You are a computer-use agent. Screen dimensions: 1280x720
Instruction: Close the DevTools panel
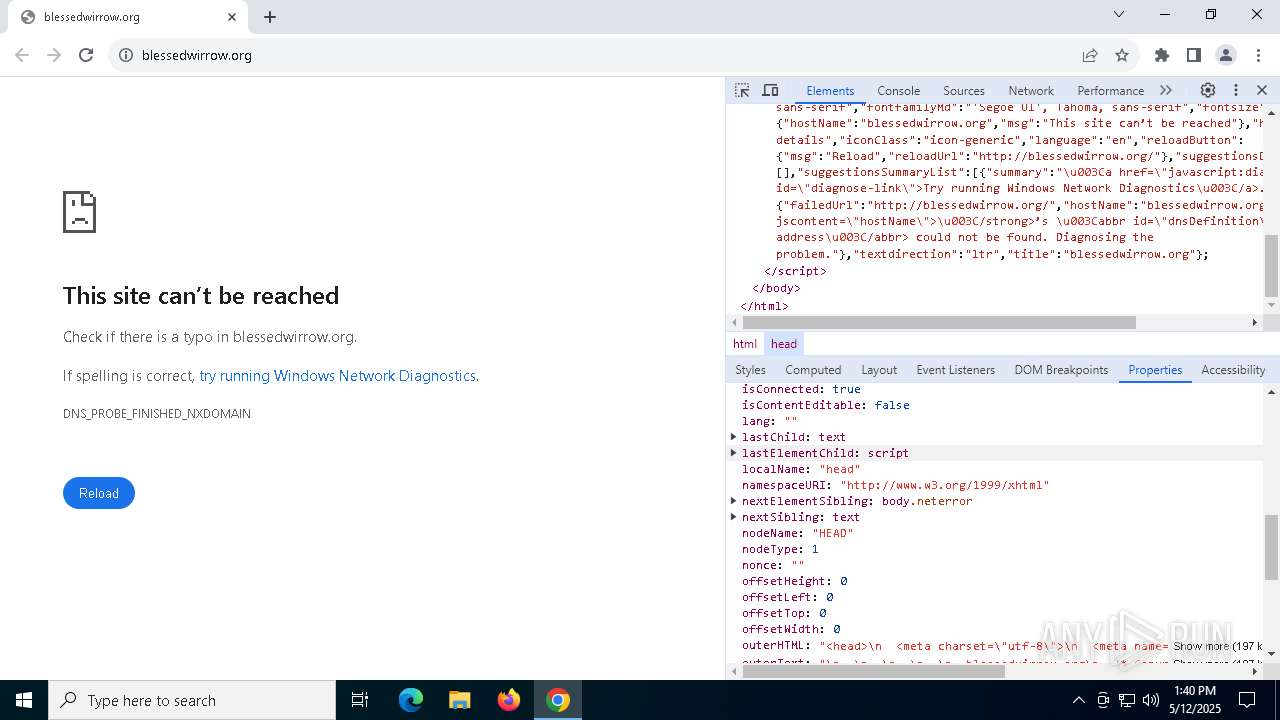click(1262, 90)
